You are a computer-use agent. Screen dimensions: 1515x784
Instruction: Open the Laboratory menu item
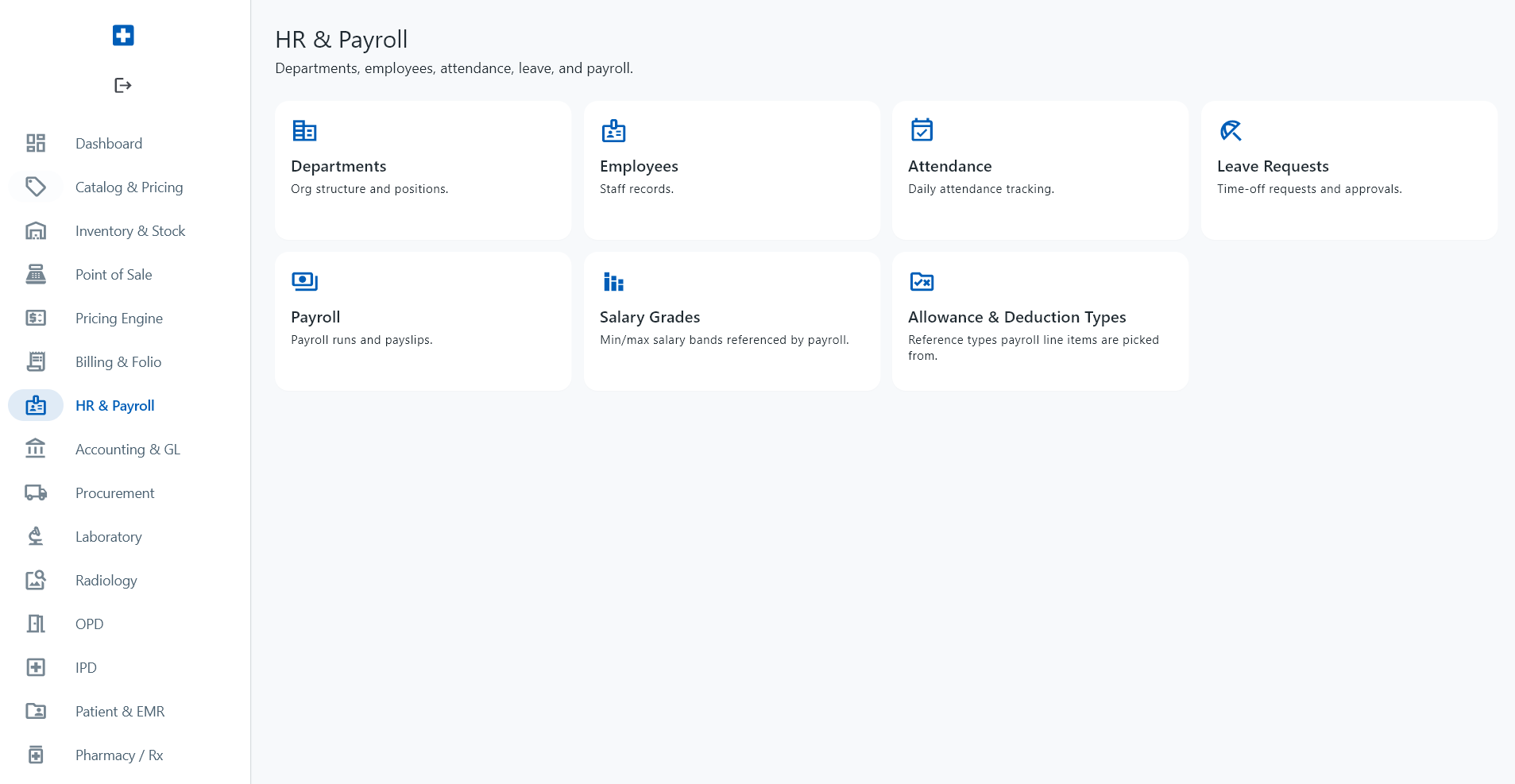pyautogui.click(x=109, y=536)
